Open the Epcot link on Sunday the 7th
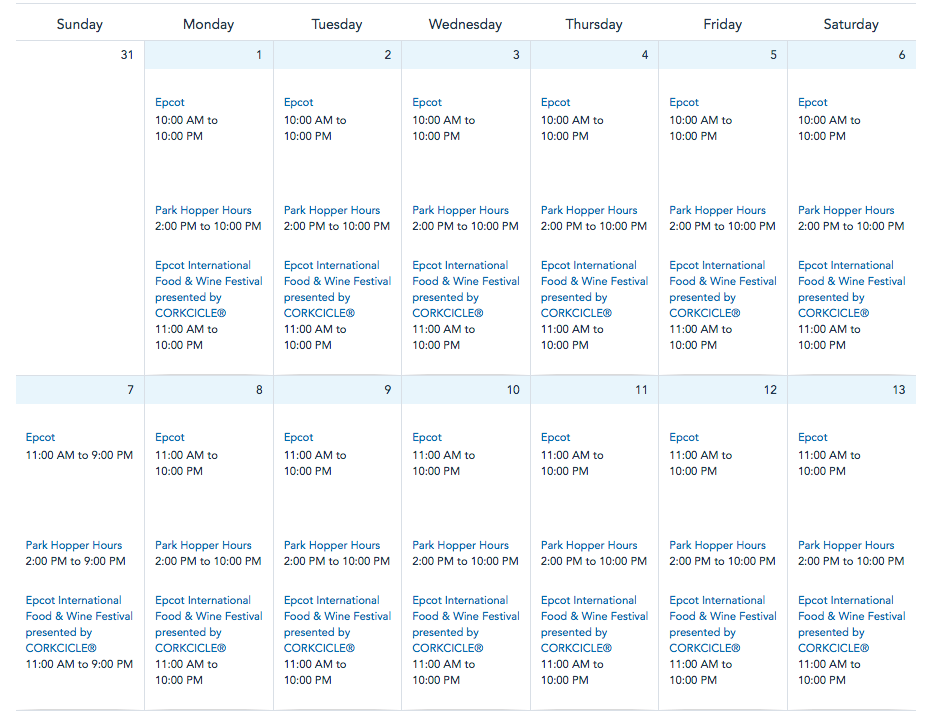This screenshot has width=929, height=711. tap(41, 437)
